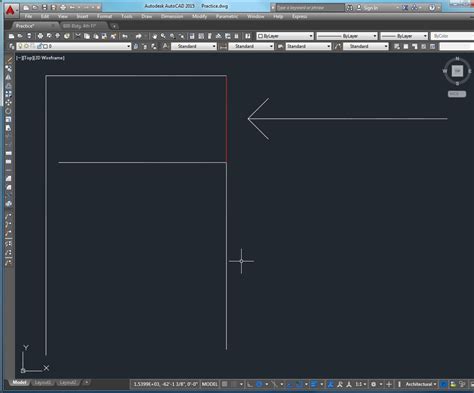
Task: Toggle layer 0 freeze sun icon
Action: click(26, 46)
